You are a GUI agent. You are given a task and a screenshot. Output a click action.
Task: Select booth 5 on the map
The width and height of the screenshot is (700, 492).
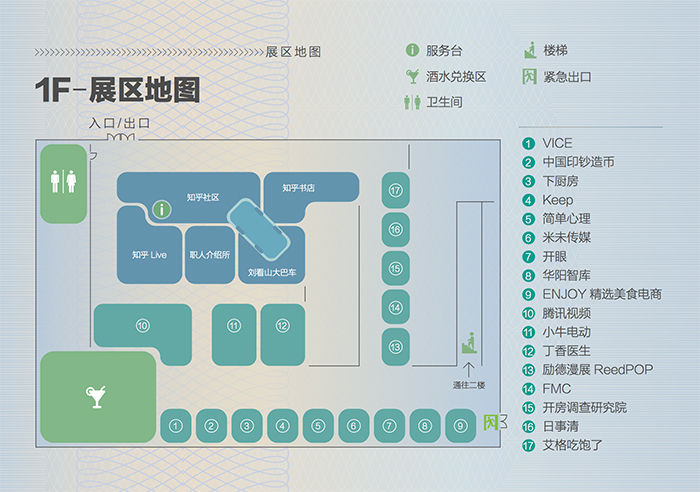point(318,426)
